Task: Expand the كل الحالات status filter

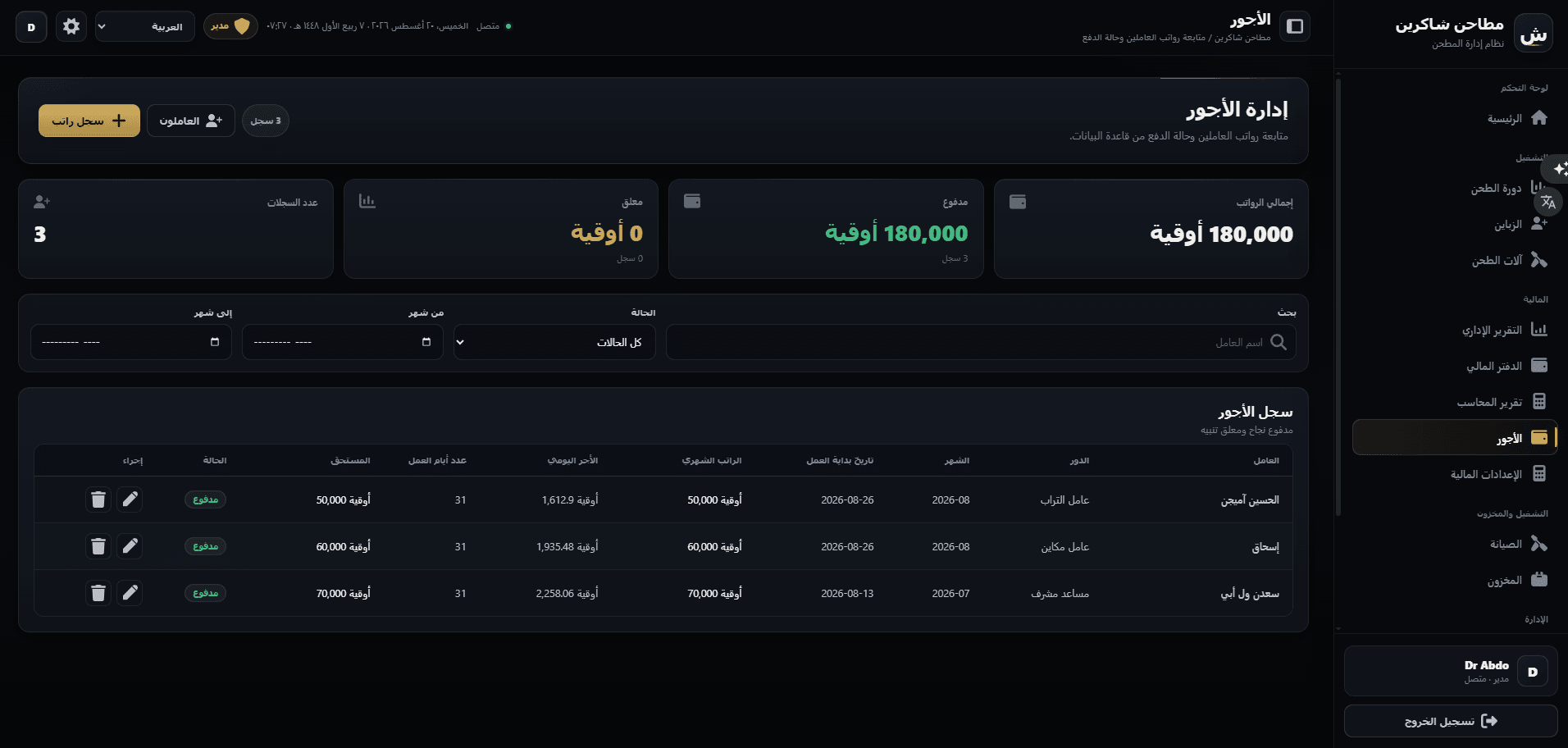Action: 554,342
